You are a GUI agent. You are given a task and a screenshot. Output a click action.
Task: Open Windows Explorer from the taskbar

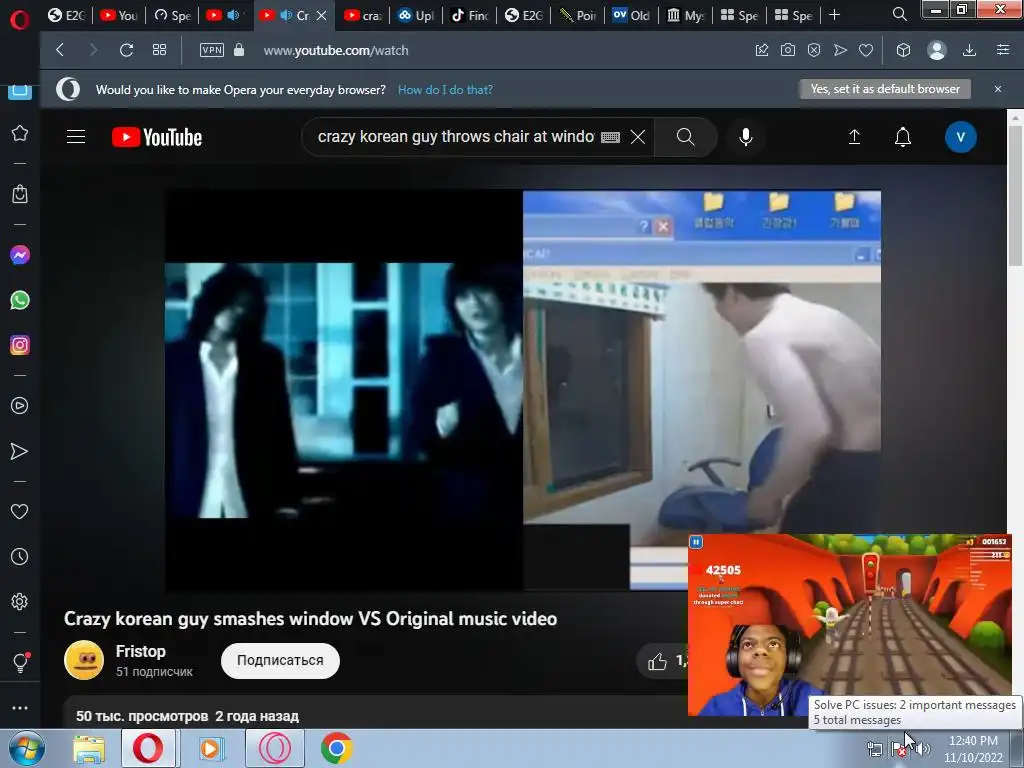tap(88, 749)
